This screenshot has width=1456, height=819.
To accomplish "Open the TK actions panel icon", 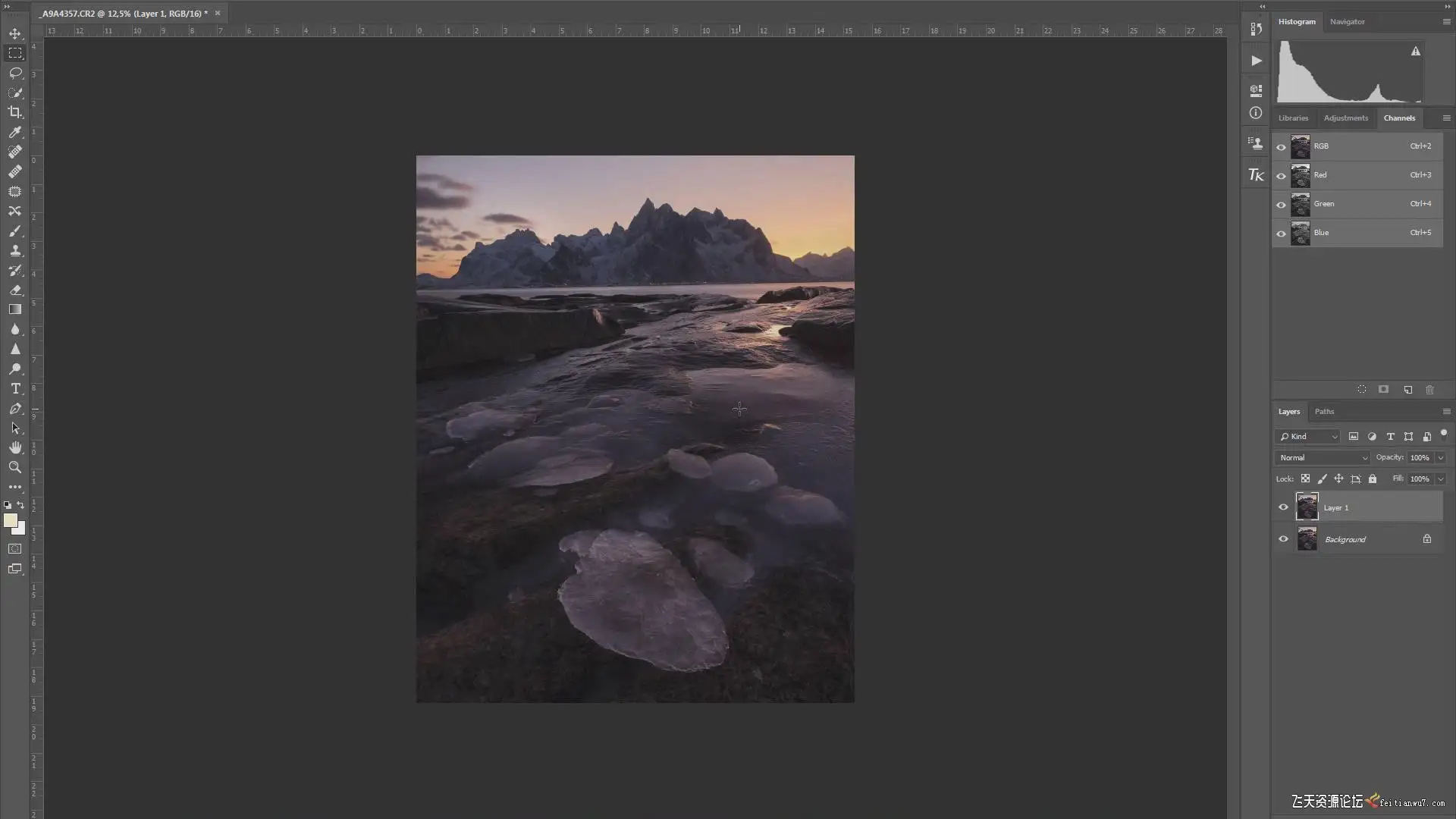I will [1256, 175].
